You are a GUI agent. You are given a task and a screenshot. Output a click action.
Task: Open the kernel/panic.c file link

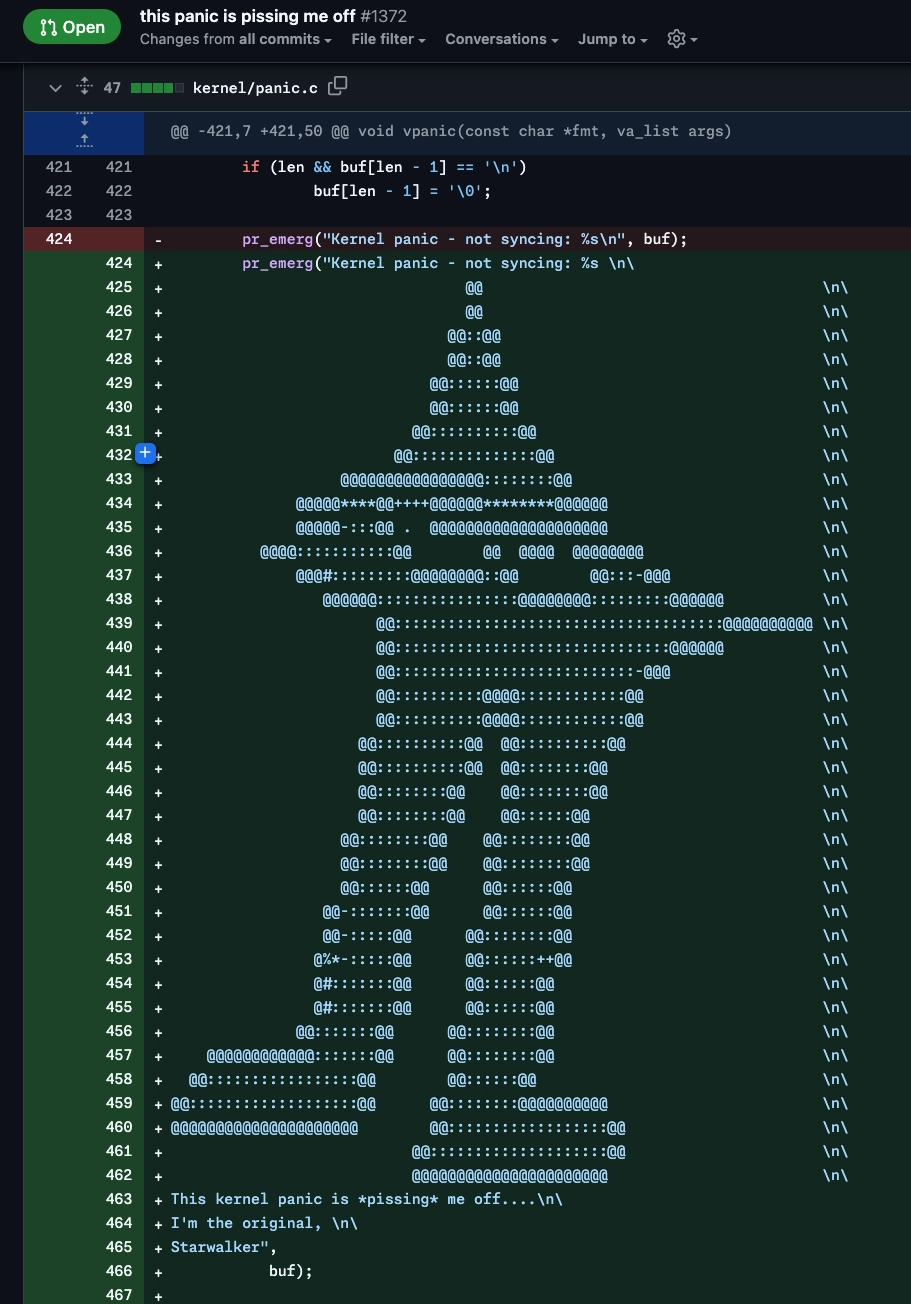pos(255,88)
